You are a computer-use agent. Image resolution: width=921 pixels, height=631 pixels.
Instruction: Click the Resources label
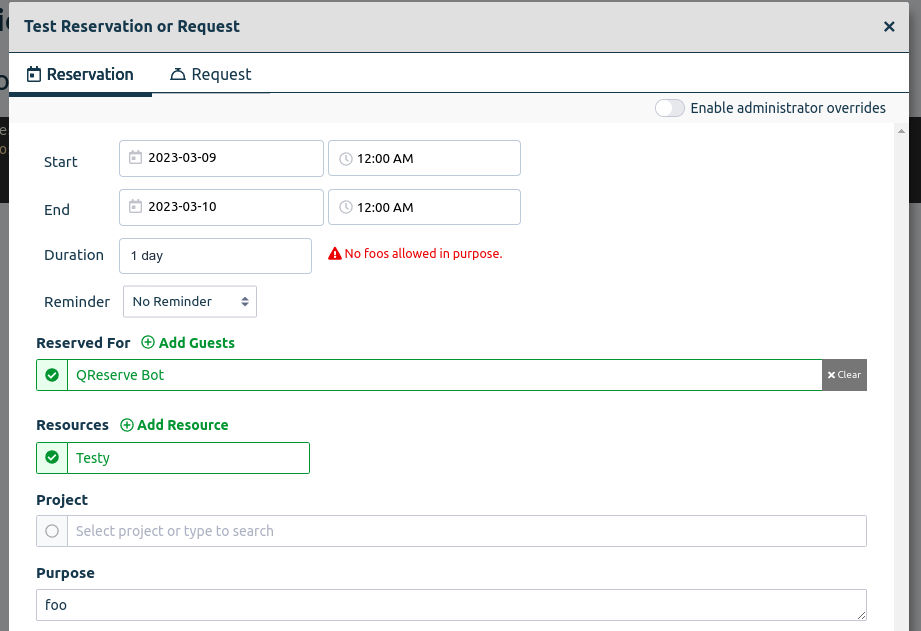pyautogui.click(x=72, y=425)
